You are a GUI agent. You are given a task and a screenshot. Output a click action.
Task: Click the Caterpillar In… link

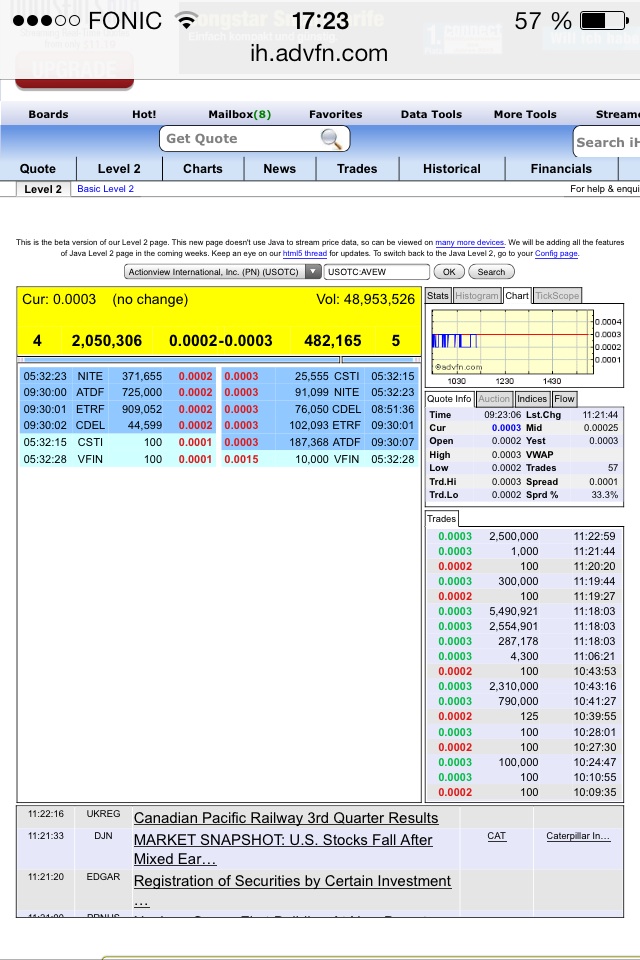pos(578,836)
